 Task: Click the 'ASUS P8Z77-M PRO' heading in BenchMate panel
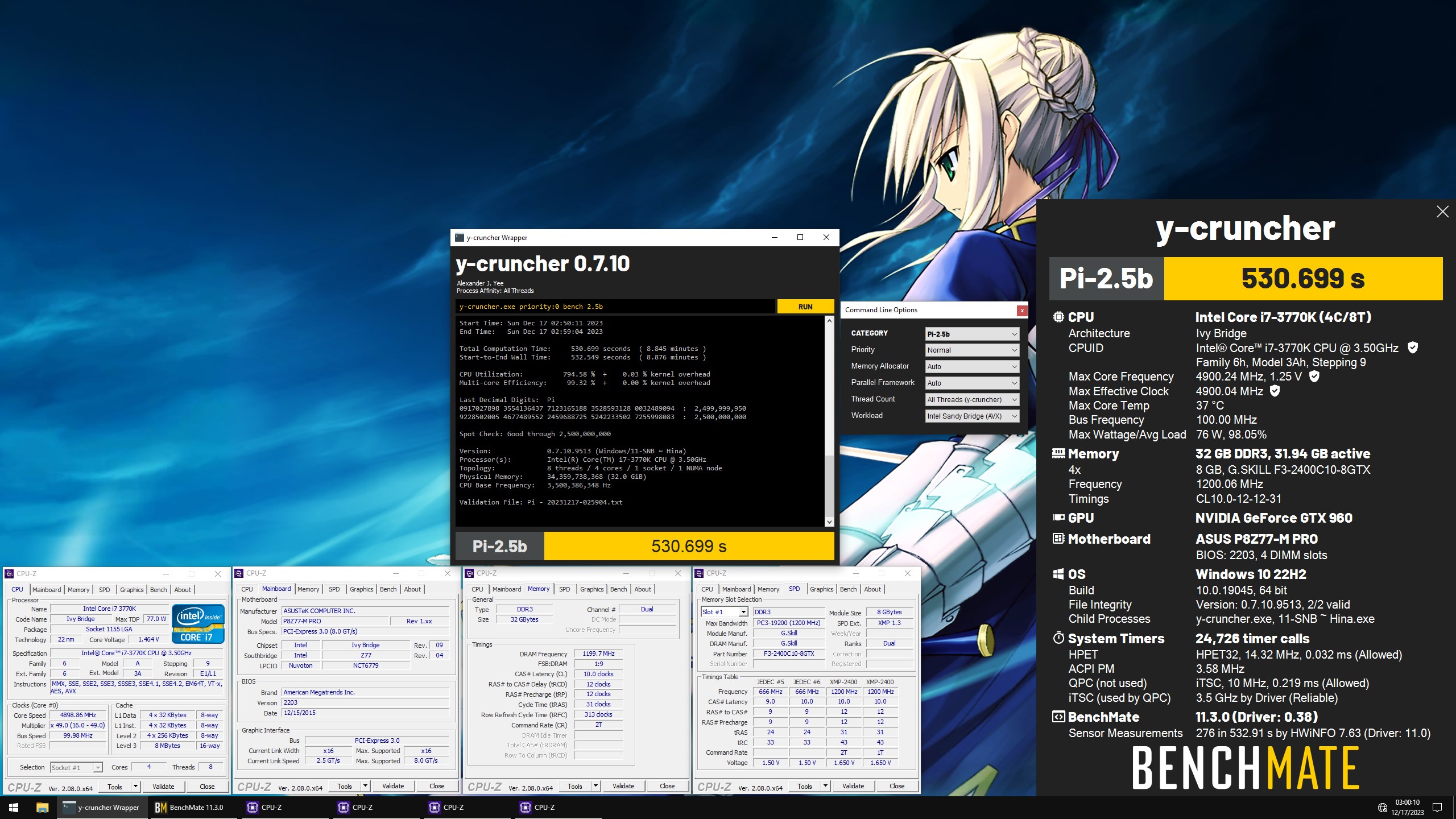point(1256,539)
